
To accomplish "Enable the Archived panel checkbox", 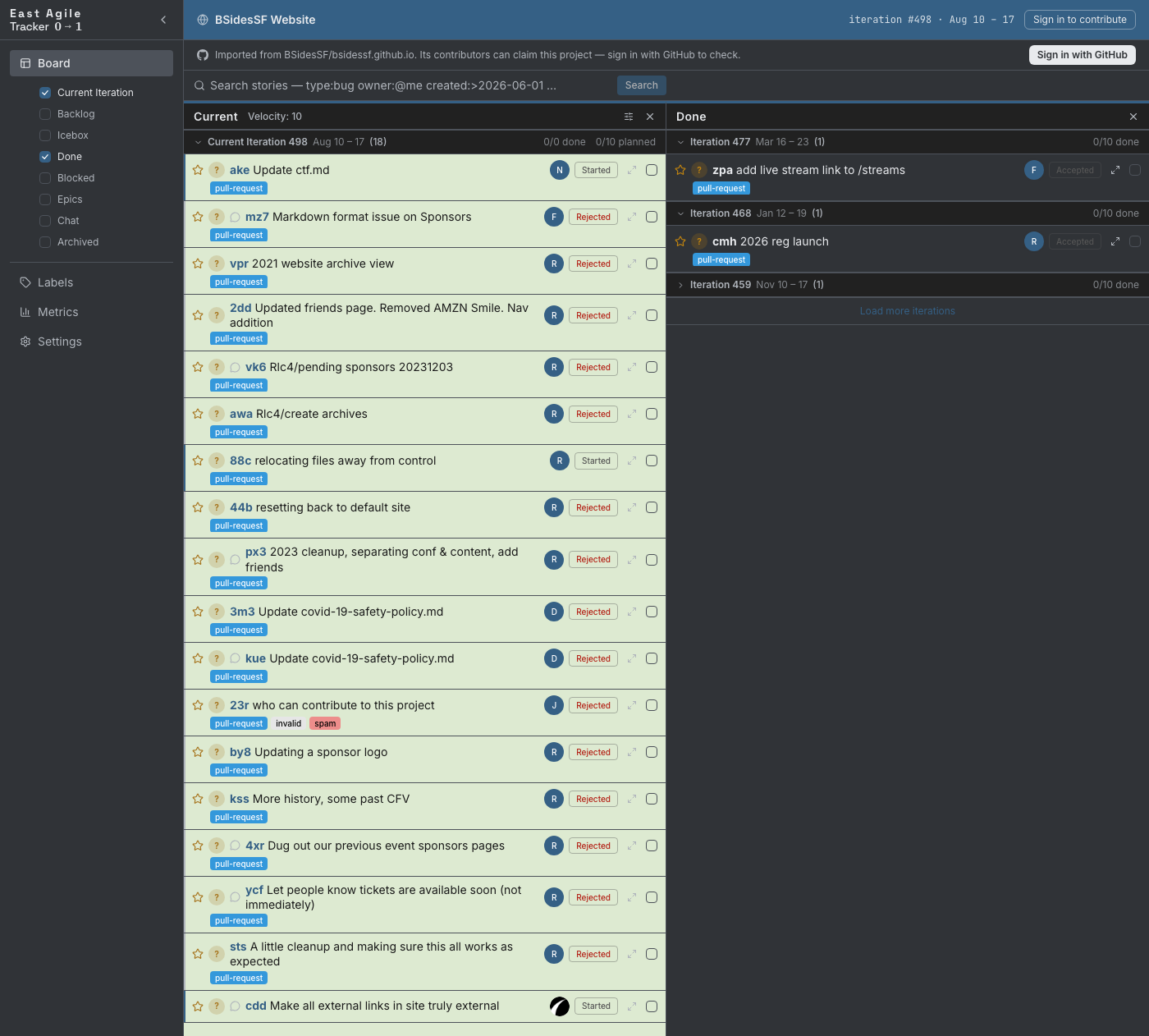I will pyautogui.click(x=45, y=242).
